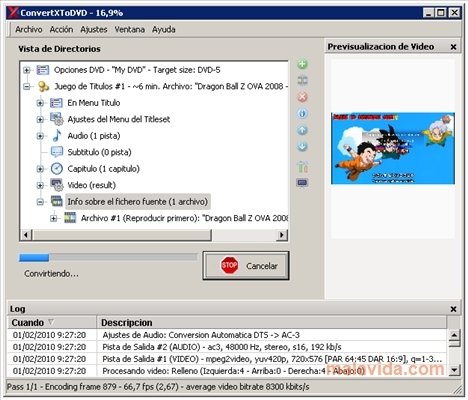Viewport: 468px width, 400px height.
Task: Click the Convirtiendo... status label
Action: tap(51, 274)
